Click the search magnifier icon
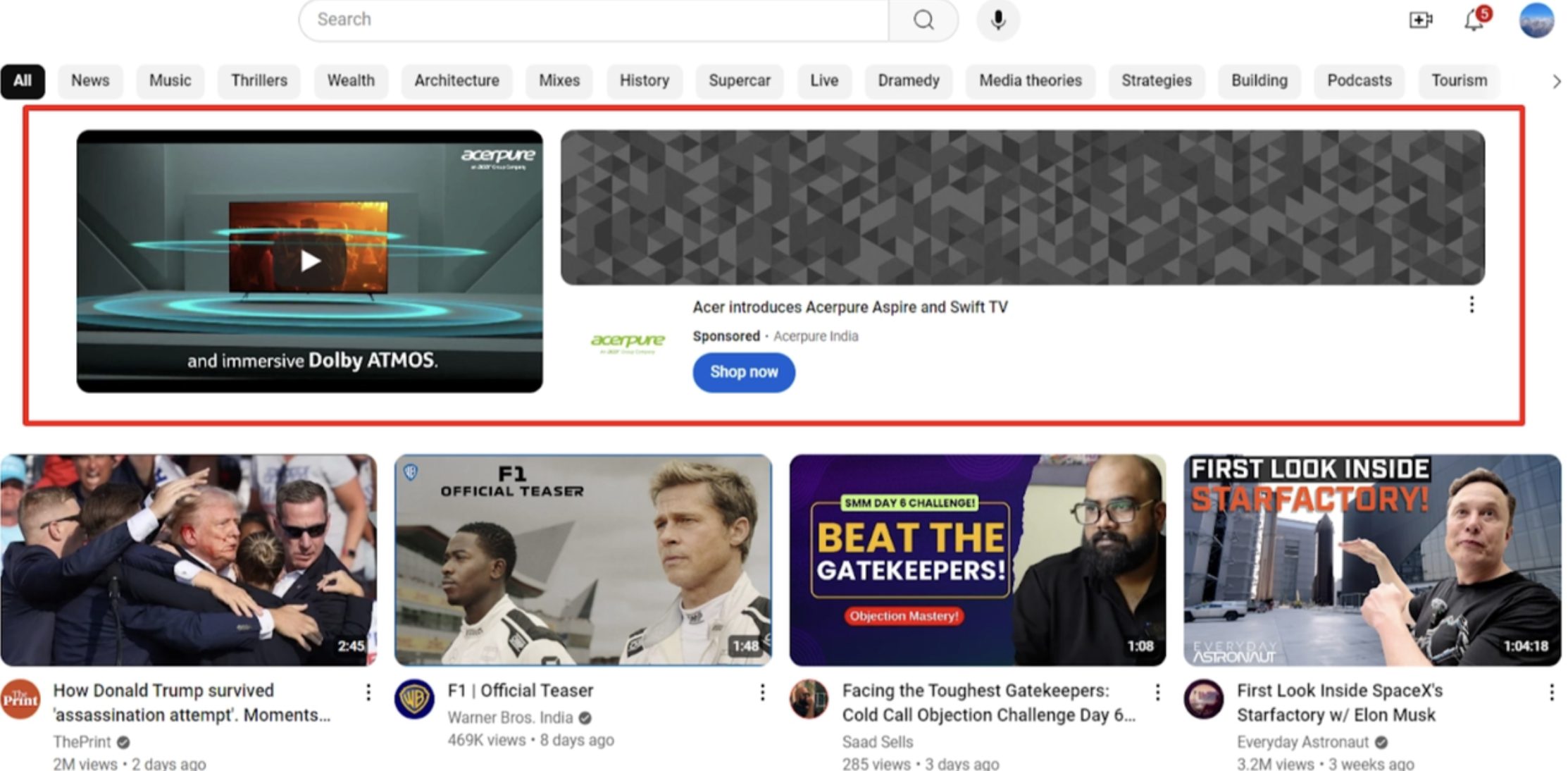The image size is (1568, 771). (923, 20)
